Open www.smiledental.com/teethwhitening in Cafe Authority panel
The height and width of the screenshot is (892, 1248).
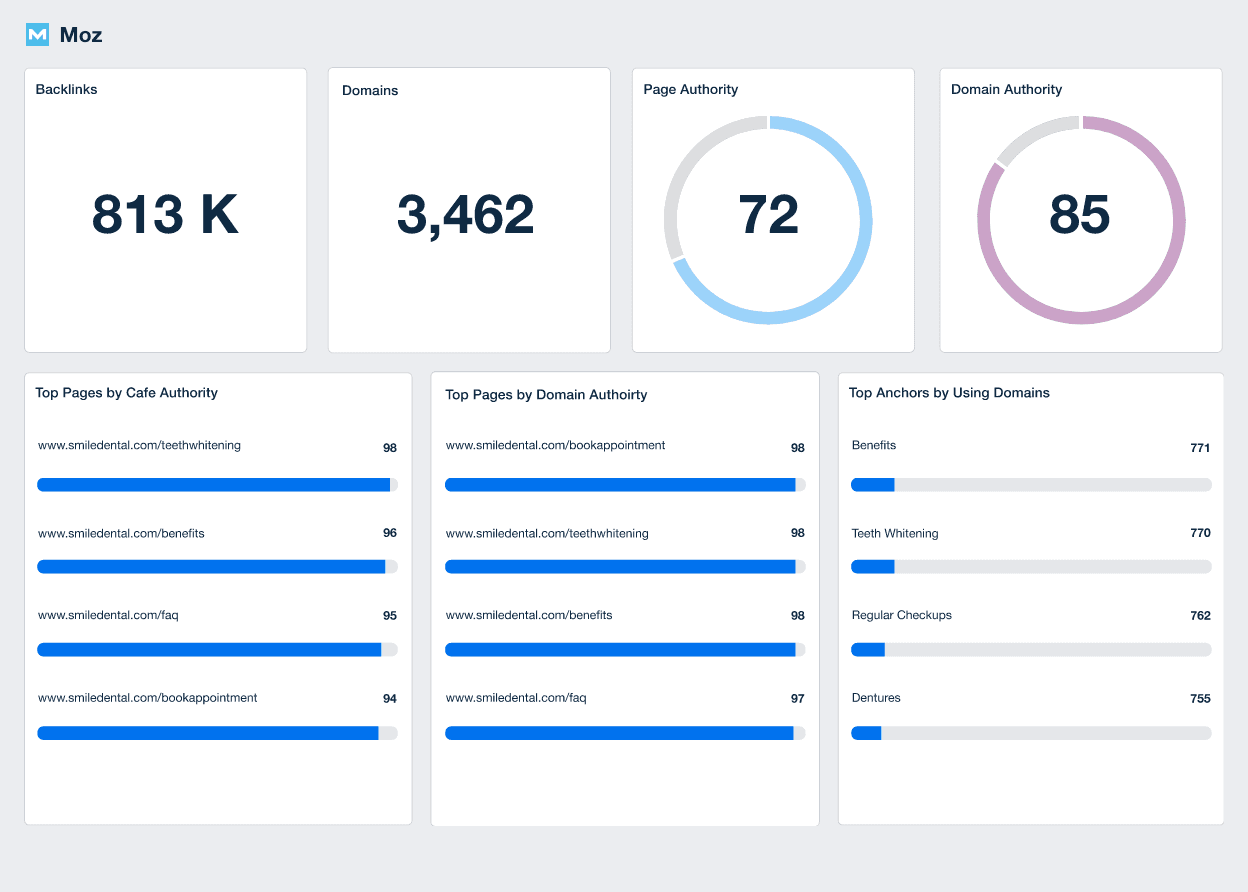coord(138,445)
